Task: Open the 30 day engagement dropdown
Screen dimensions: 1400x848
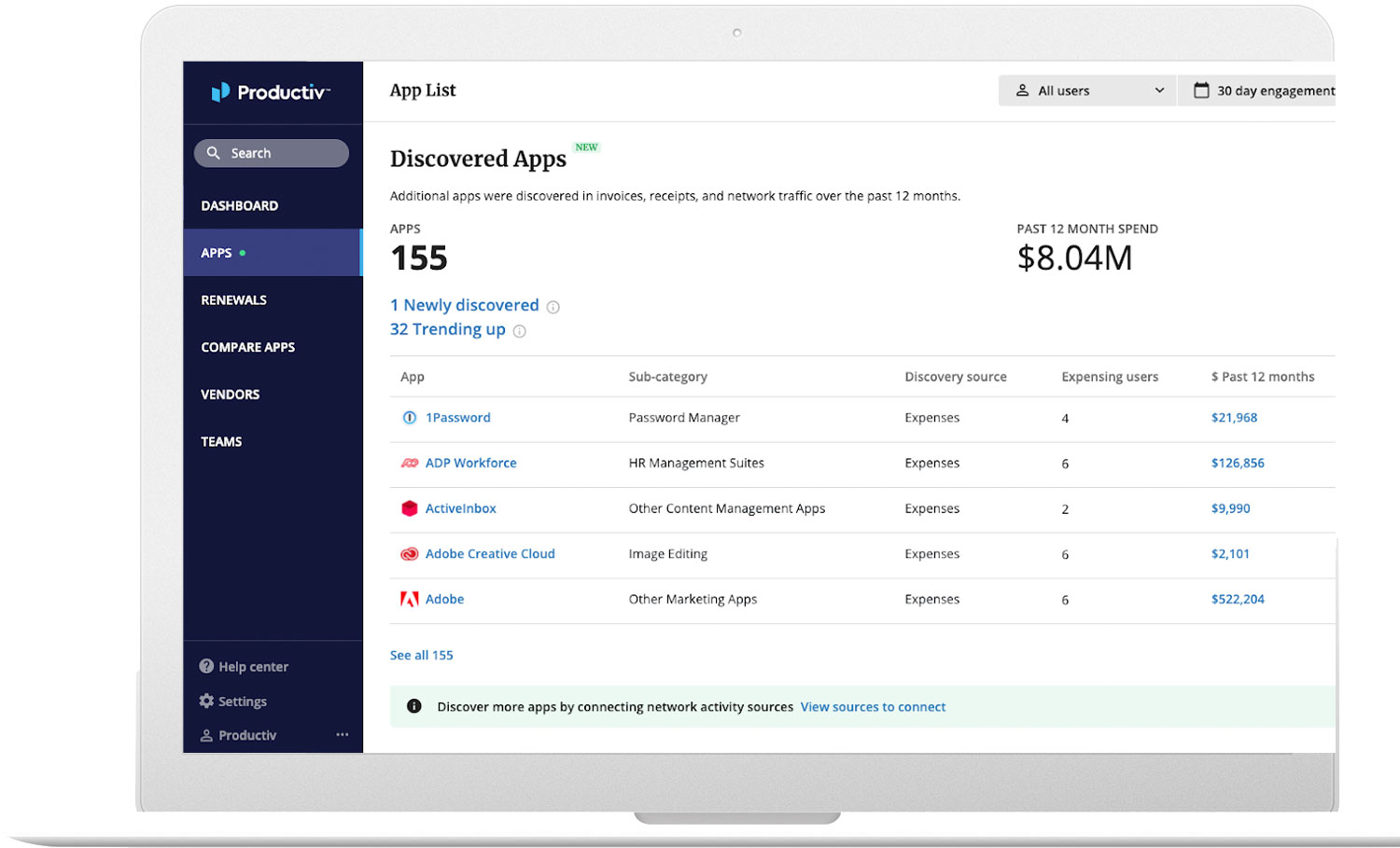Action: (1257, 90)
